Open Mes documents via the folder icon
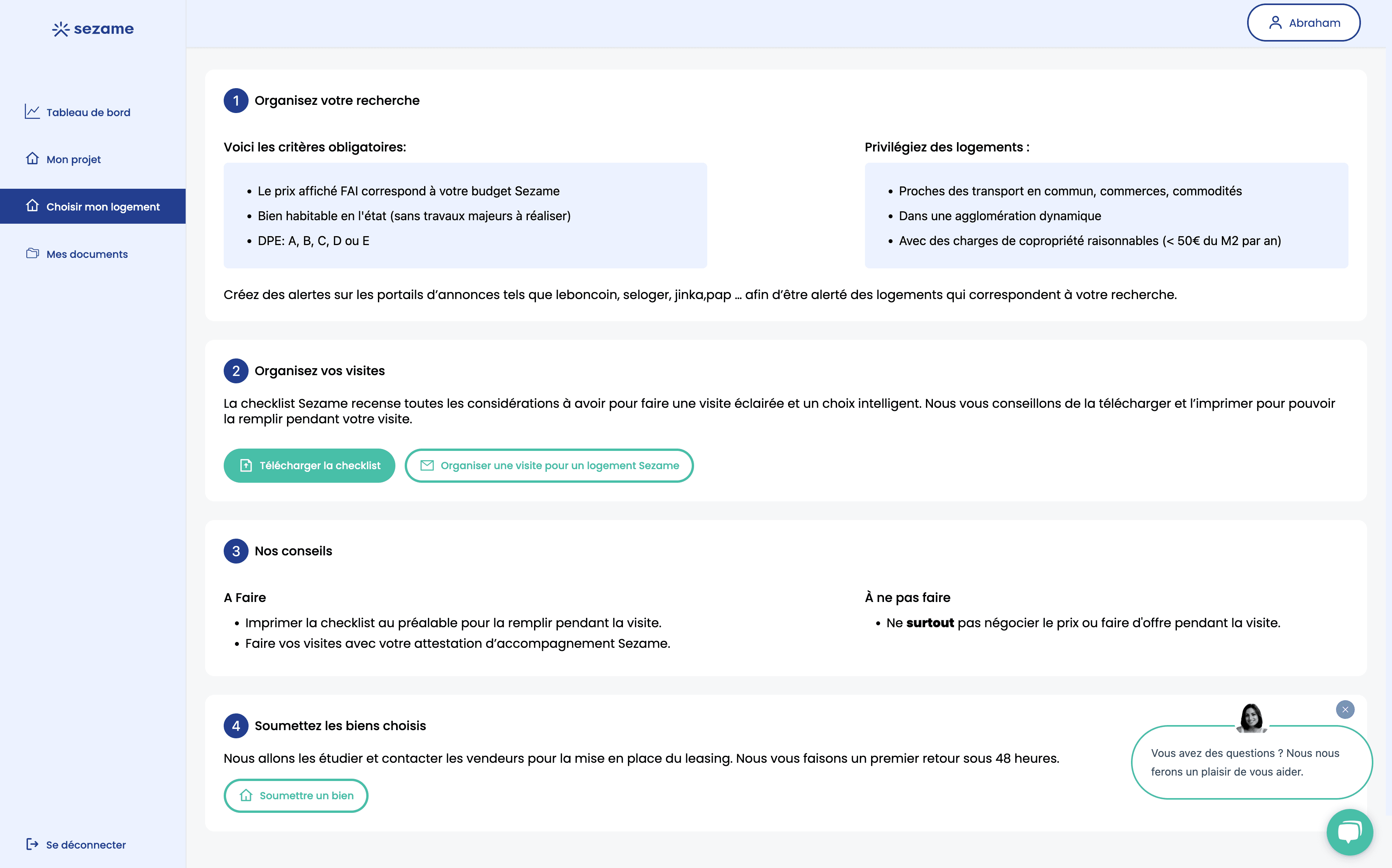1392x868 pixels. tap(33, 253)
